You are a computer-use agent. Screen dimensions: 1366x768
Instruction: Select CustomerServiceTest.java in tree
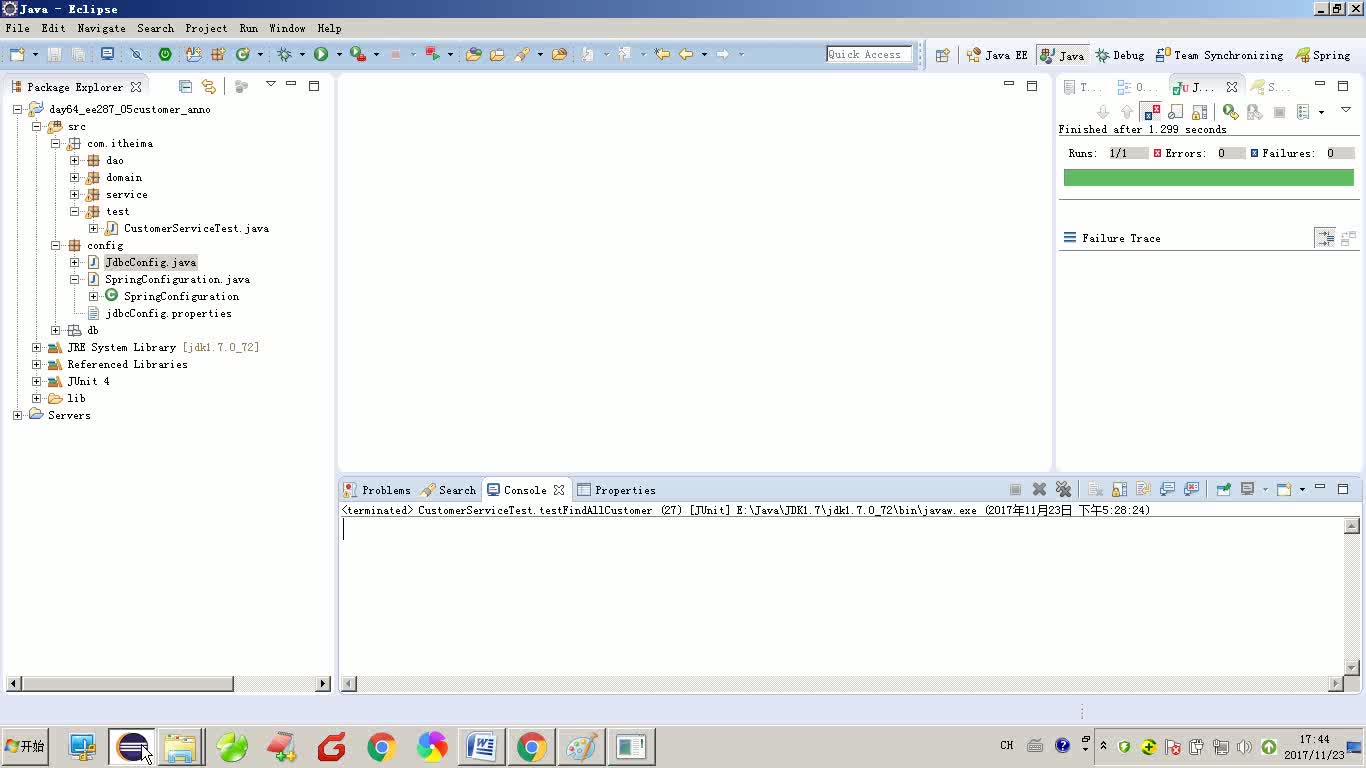pyautogui.click(x=196, y=228)
